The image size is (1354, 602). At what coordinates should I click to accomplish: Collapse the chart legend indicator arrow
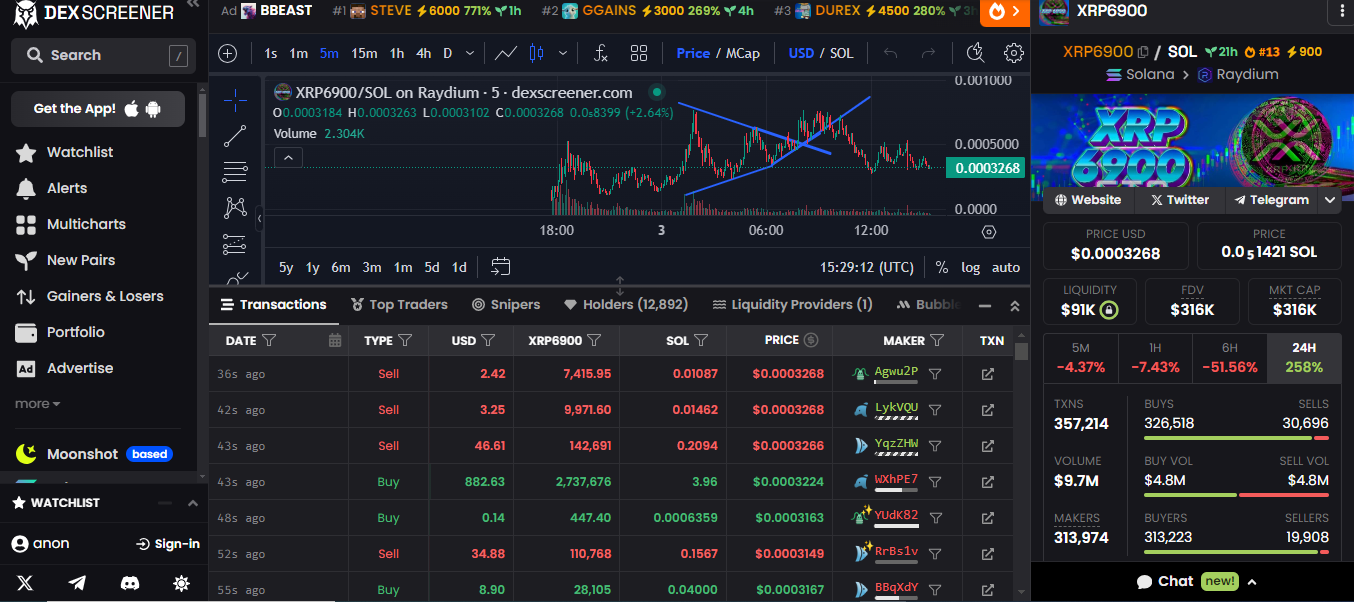point(288,157)
